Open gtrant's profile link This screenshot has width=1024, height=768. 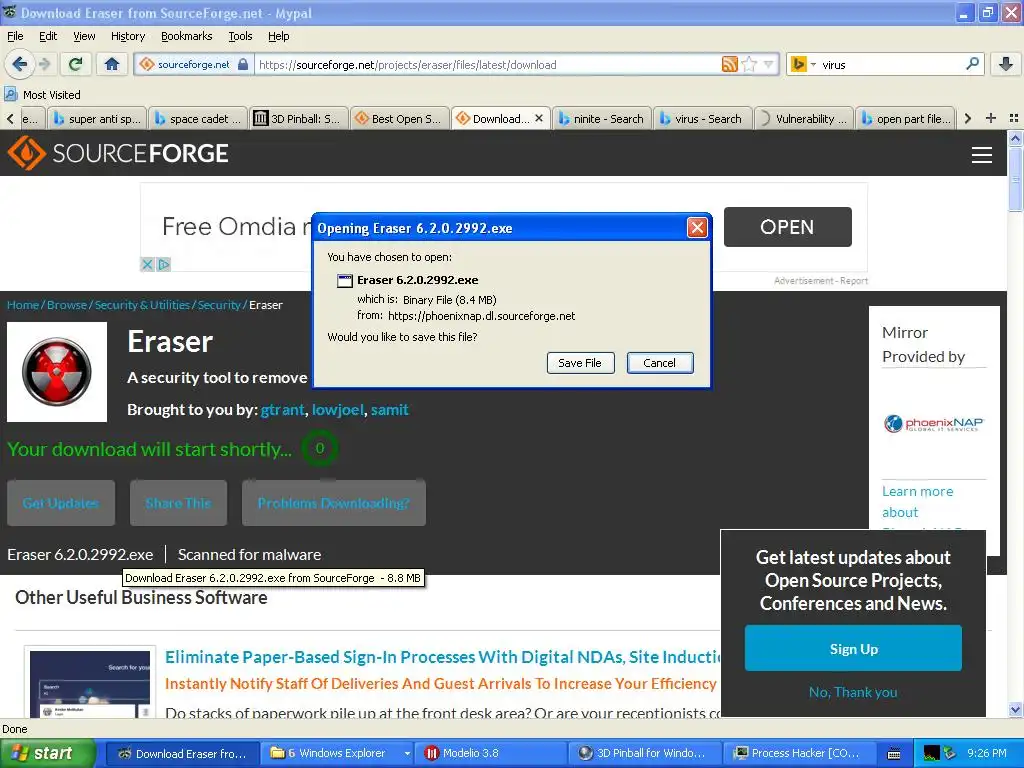[282, 409]
